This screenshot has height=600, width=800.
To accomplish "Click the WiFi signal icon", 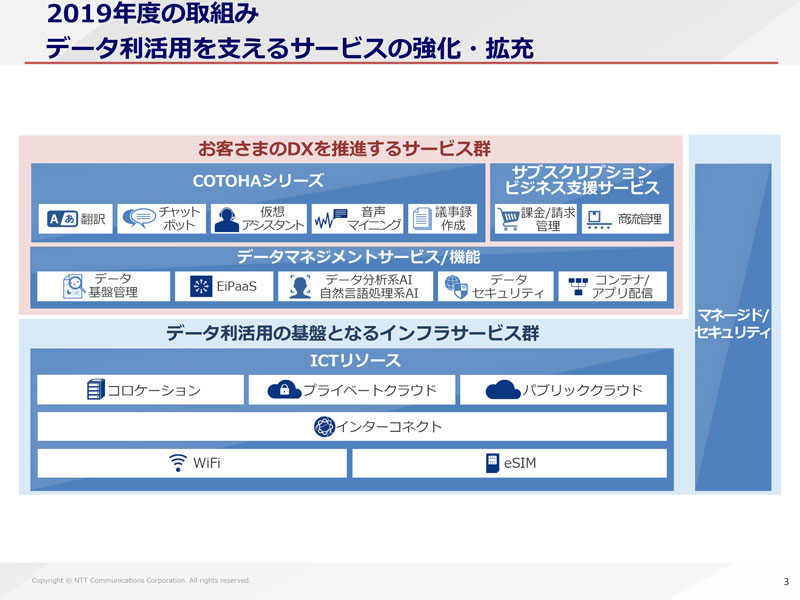I will [178, 463].
